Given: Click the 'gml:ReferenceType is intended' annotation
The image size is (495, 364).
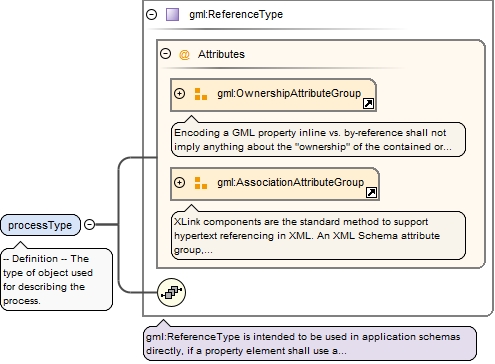Looking at the screenshot, I should (x=310, y=343).
